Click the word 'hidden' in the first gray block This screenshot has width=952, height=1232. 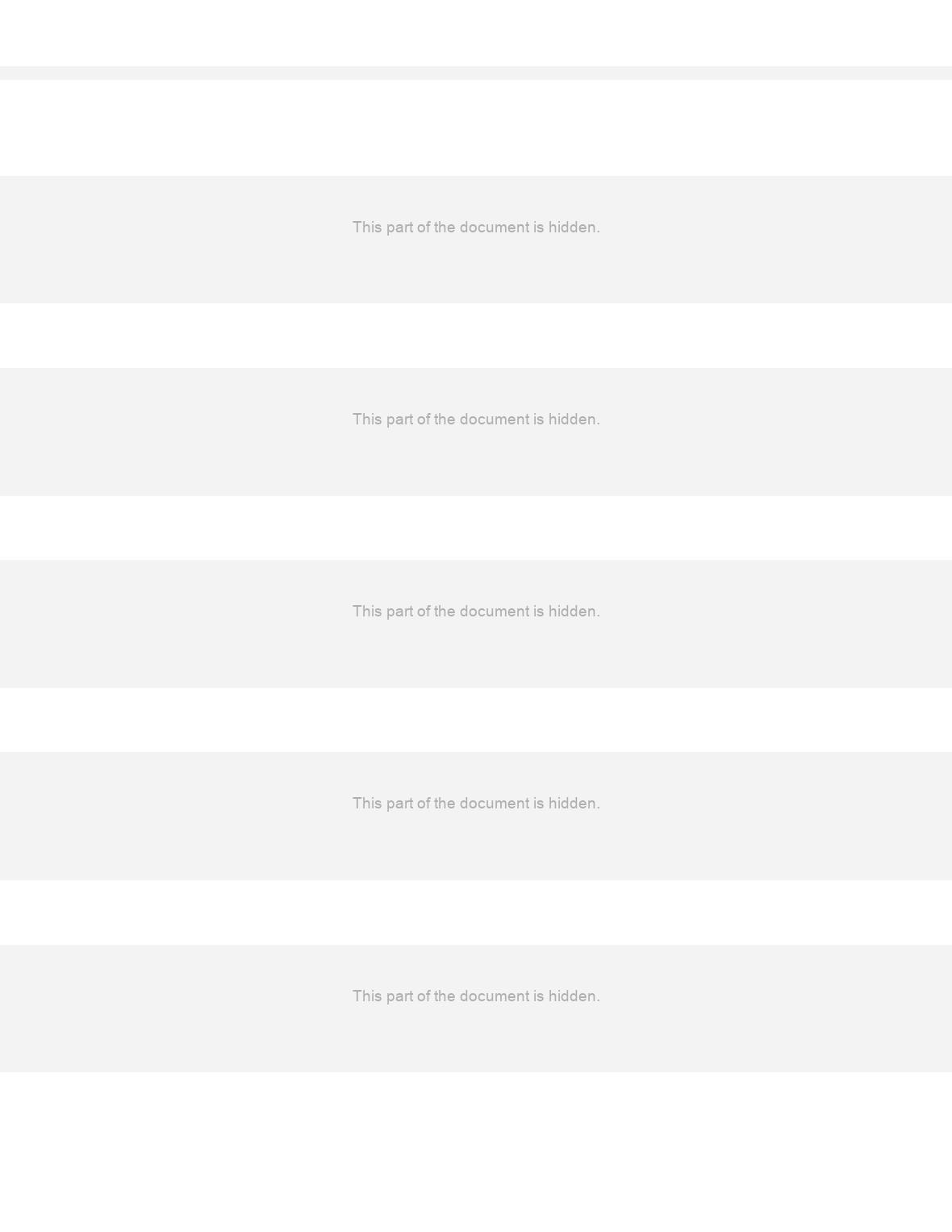[x=574, y=228]
